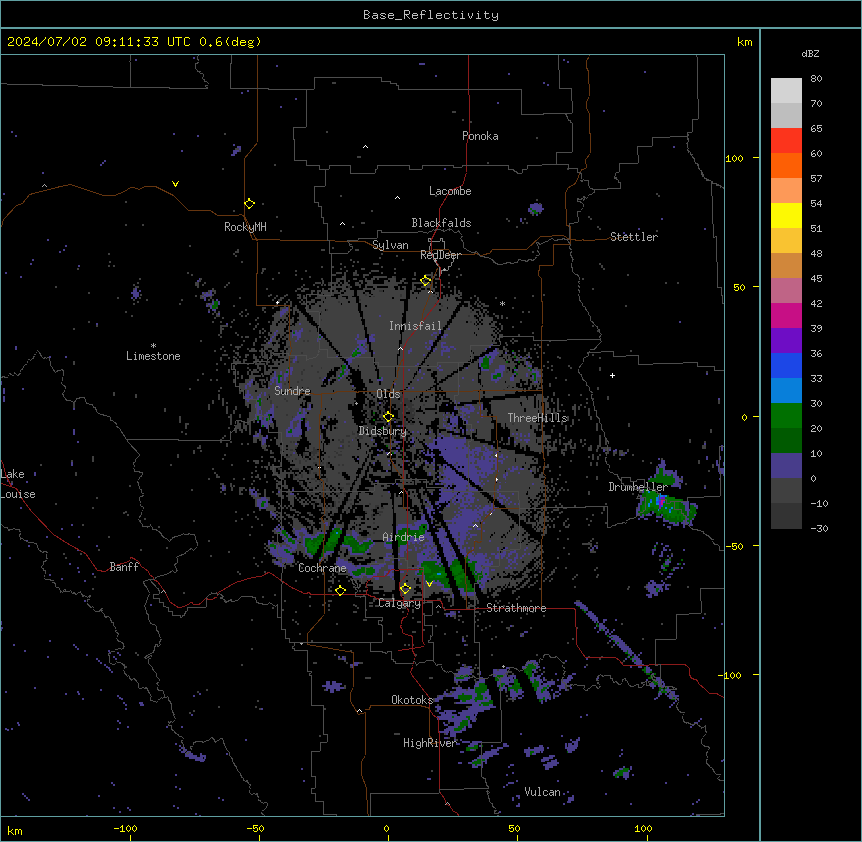Image resolution: width=862 pixels, height=842 pixels.
Task: Click the -30 value on the dBZ legend
Action: click(x=819, y=529)
